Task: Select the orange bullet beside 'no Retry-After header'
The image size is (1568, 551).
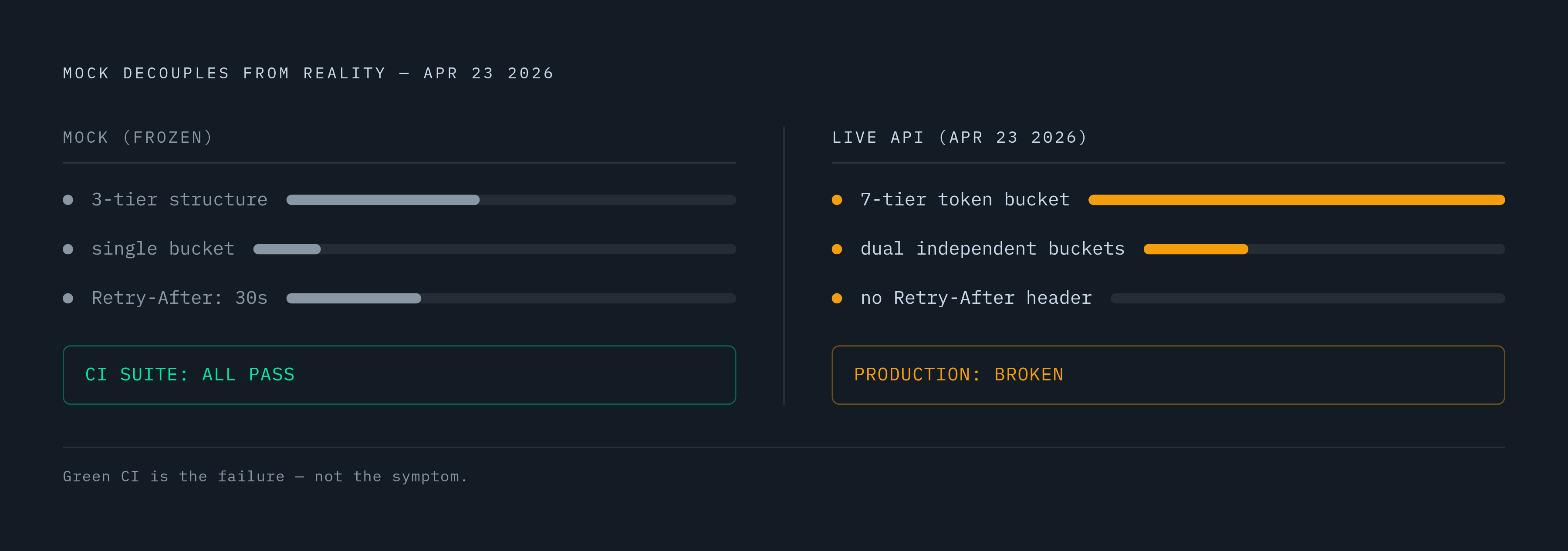Action: (837, 299)
